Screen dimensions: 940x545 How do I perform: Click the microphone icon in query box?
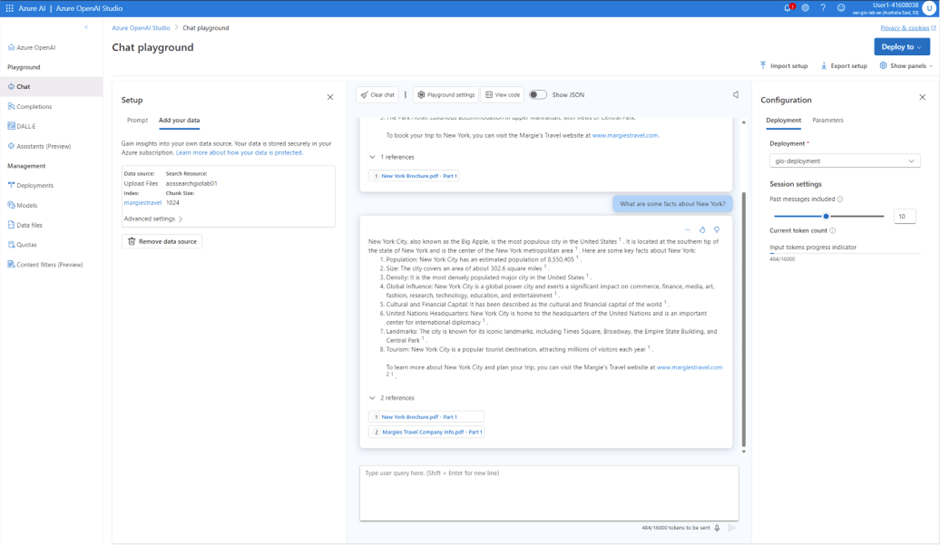click(717, 528)
